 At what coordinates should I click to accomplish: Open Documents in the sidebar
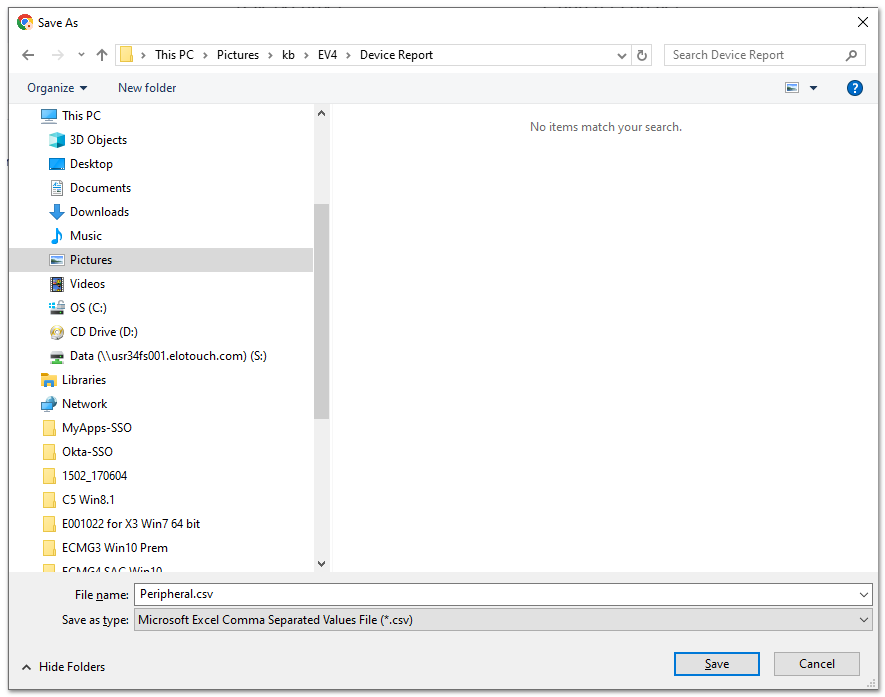[100, 188]
